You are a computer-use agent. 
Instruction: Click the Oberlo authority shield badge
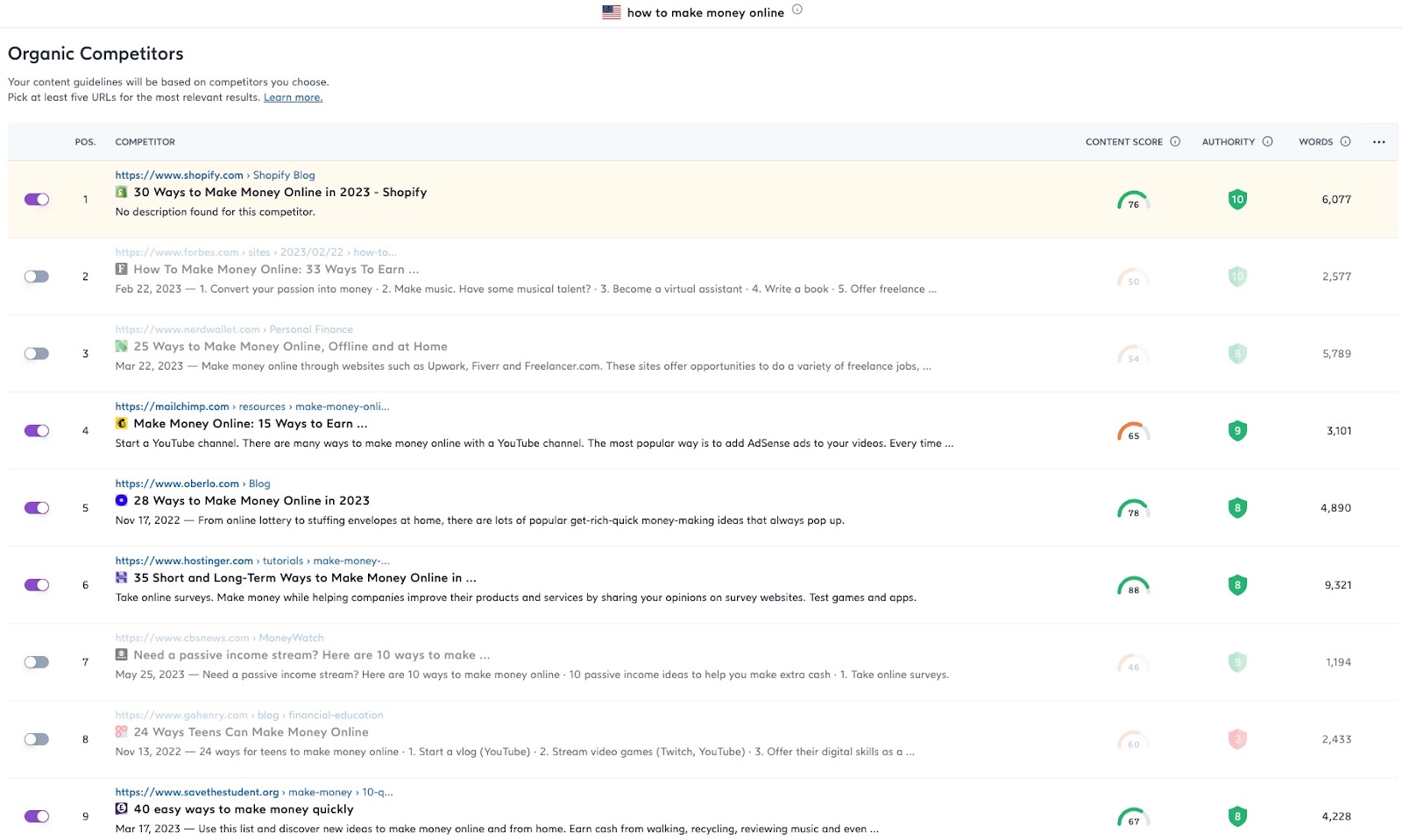(x=1237, y=508)
